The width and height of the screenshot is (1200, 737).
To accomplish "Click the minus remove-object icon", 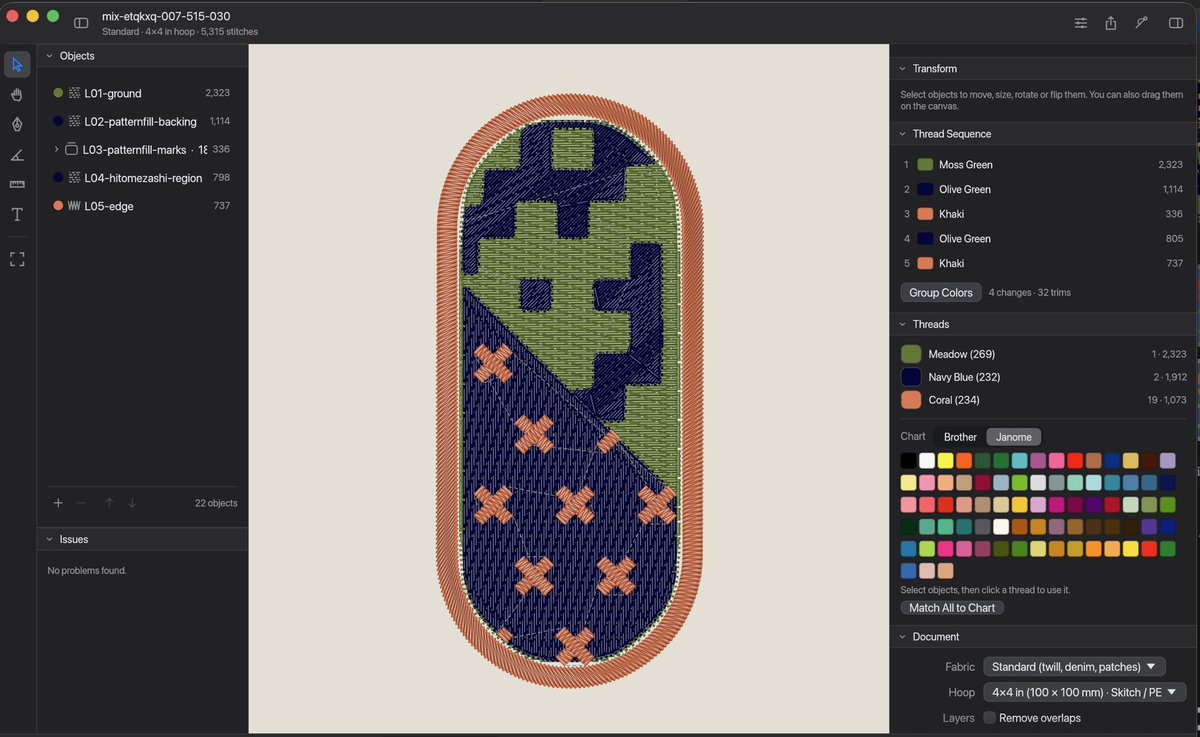I will (x=81, y=503).
